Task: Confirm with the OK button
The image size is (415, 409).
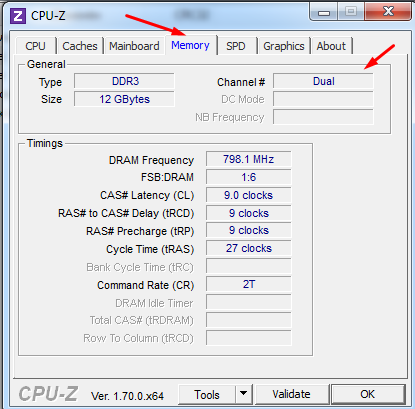Action: click(368, 394)
